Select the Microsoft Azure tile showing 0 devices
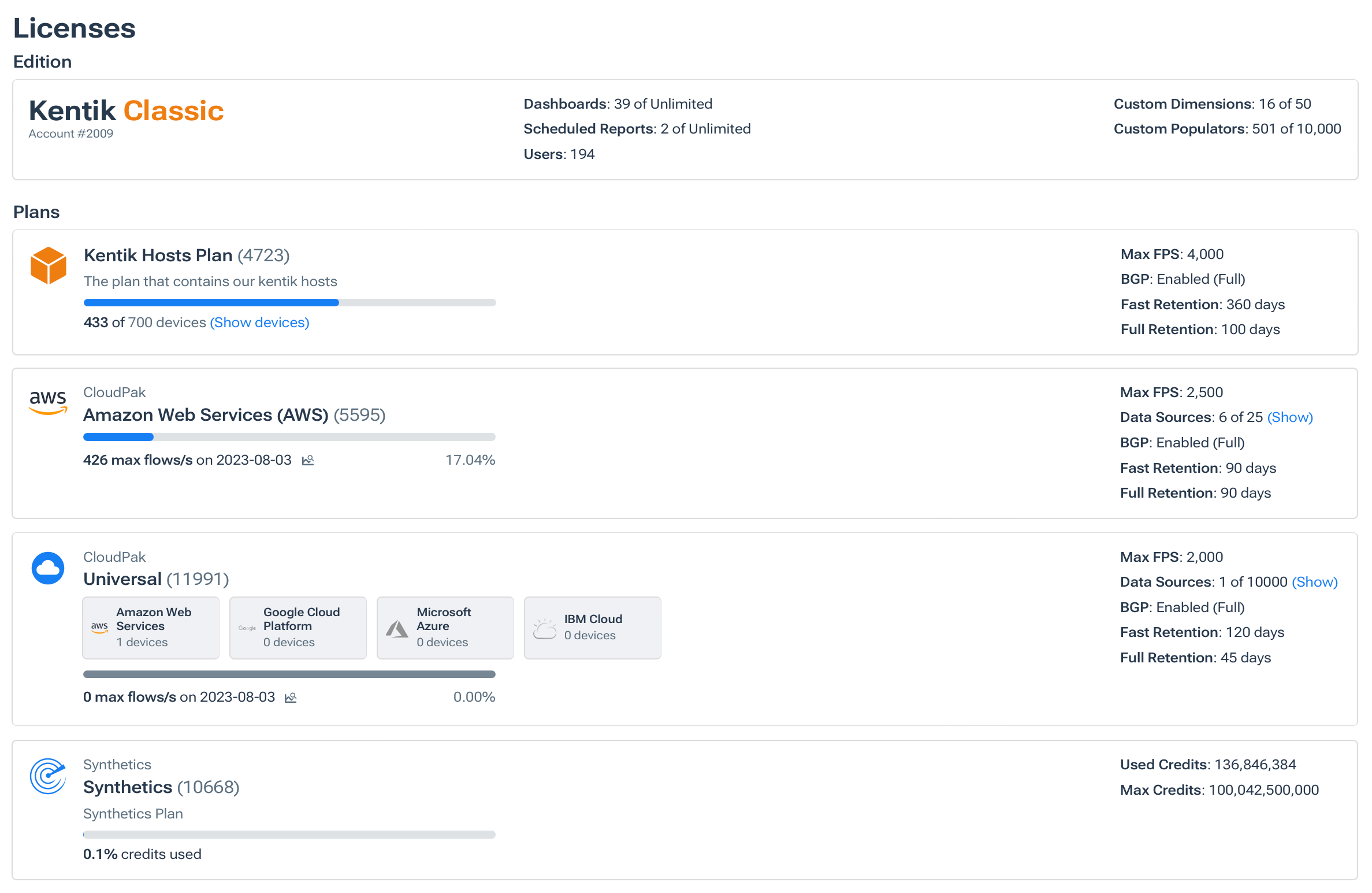 coord(445,628)
